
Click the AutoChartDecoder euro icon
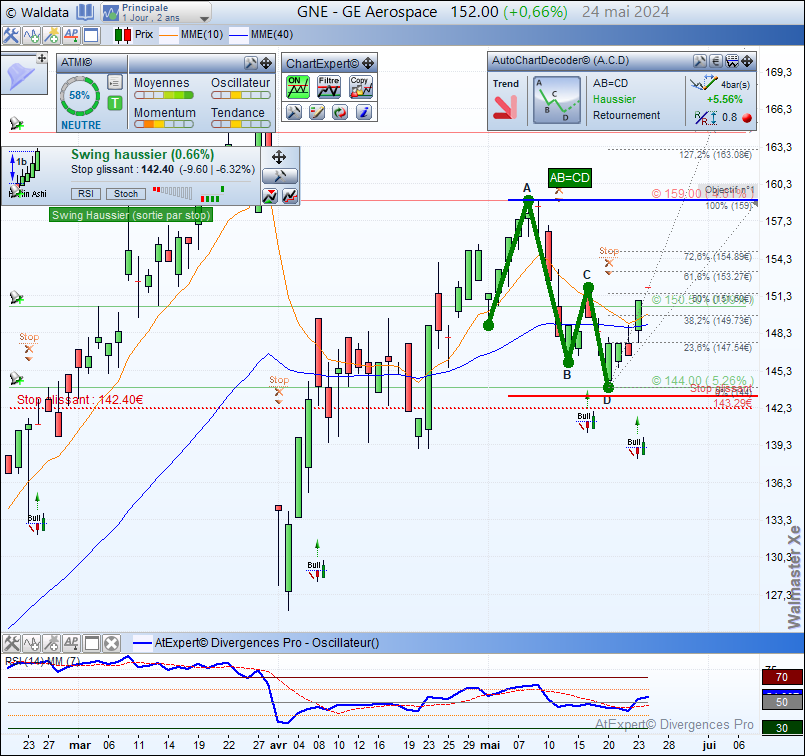pos(716,61)
